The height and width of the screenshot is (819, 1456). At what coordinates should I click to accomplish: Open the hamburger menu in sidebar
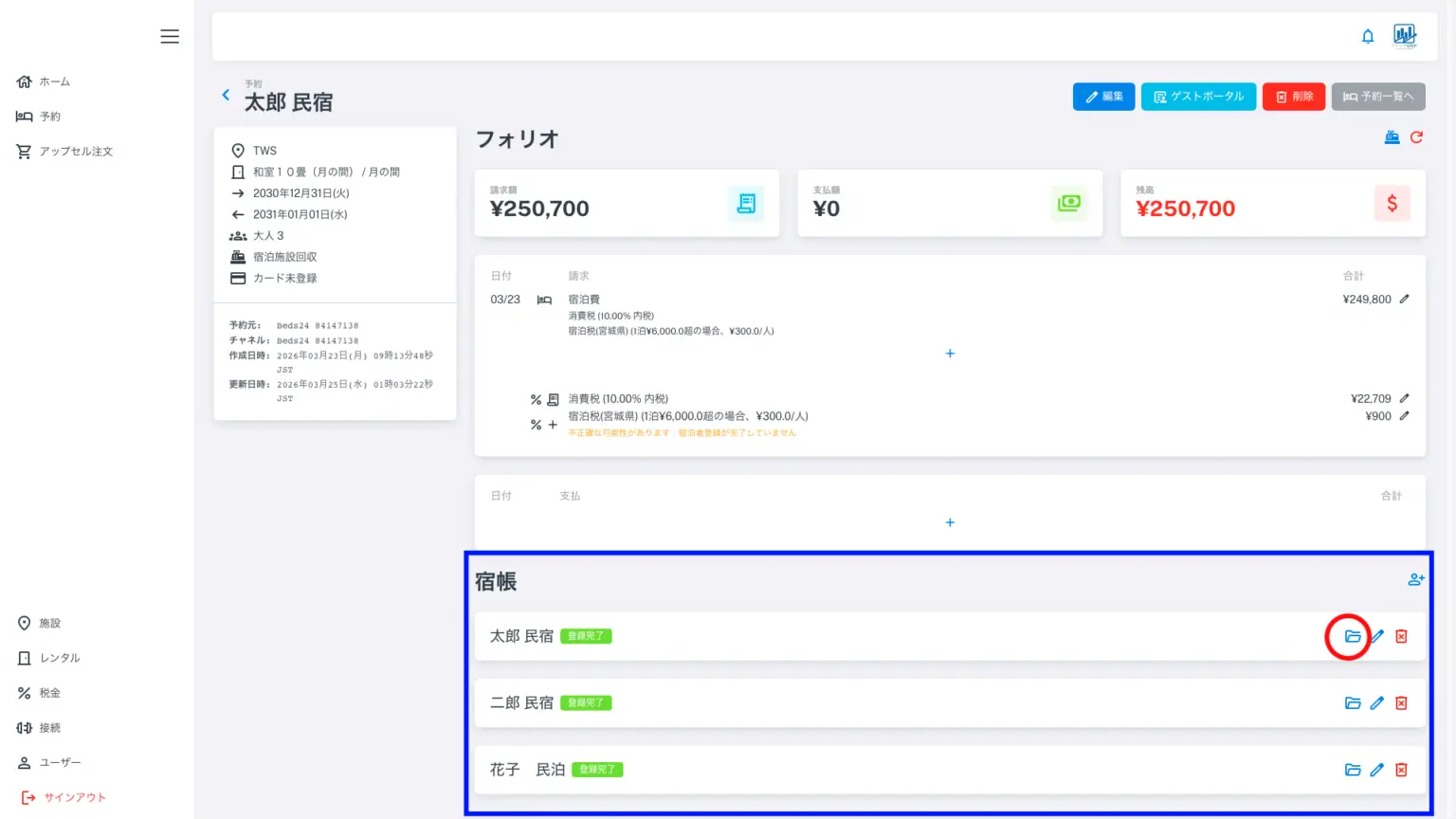tap(170, 36)
